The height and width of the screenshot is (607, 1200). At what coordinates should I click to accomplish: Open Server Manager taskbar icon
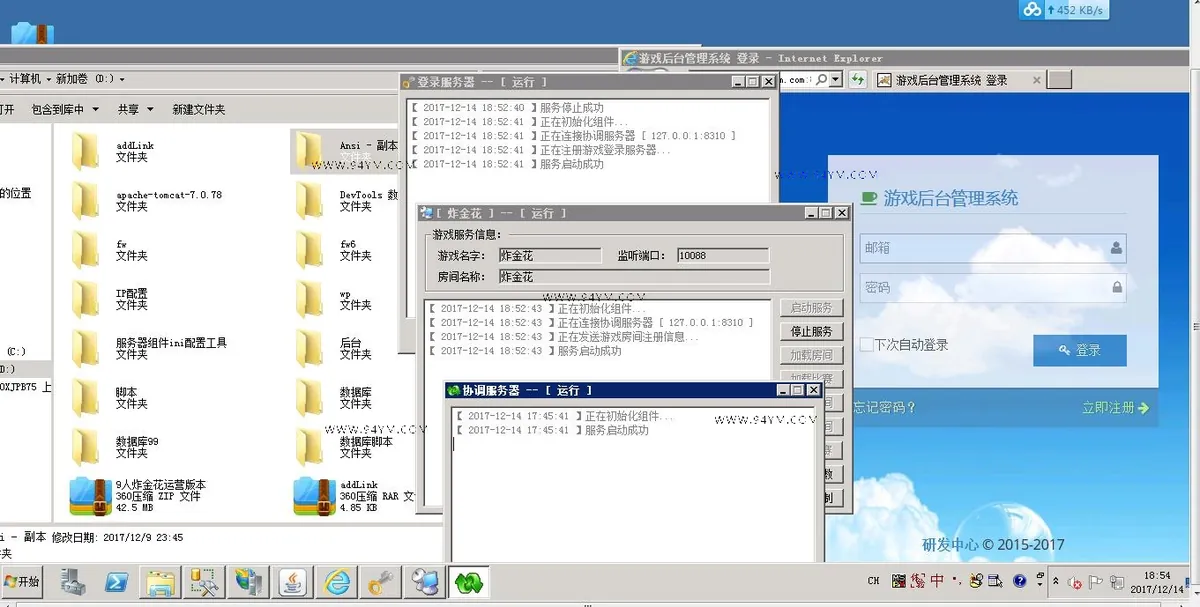(72, 581)
